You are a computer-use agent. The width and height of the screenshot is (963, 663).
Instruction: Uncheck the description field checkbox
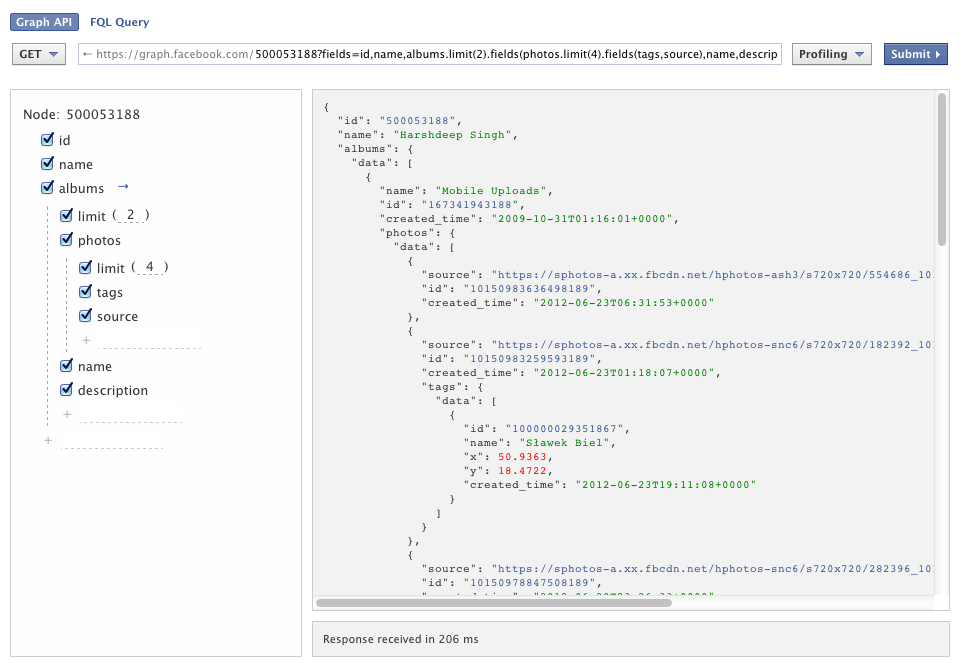pos(66,390)
